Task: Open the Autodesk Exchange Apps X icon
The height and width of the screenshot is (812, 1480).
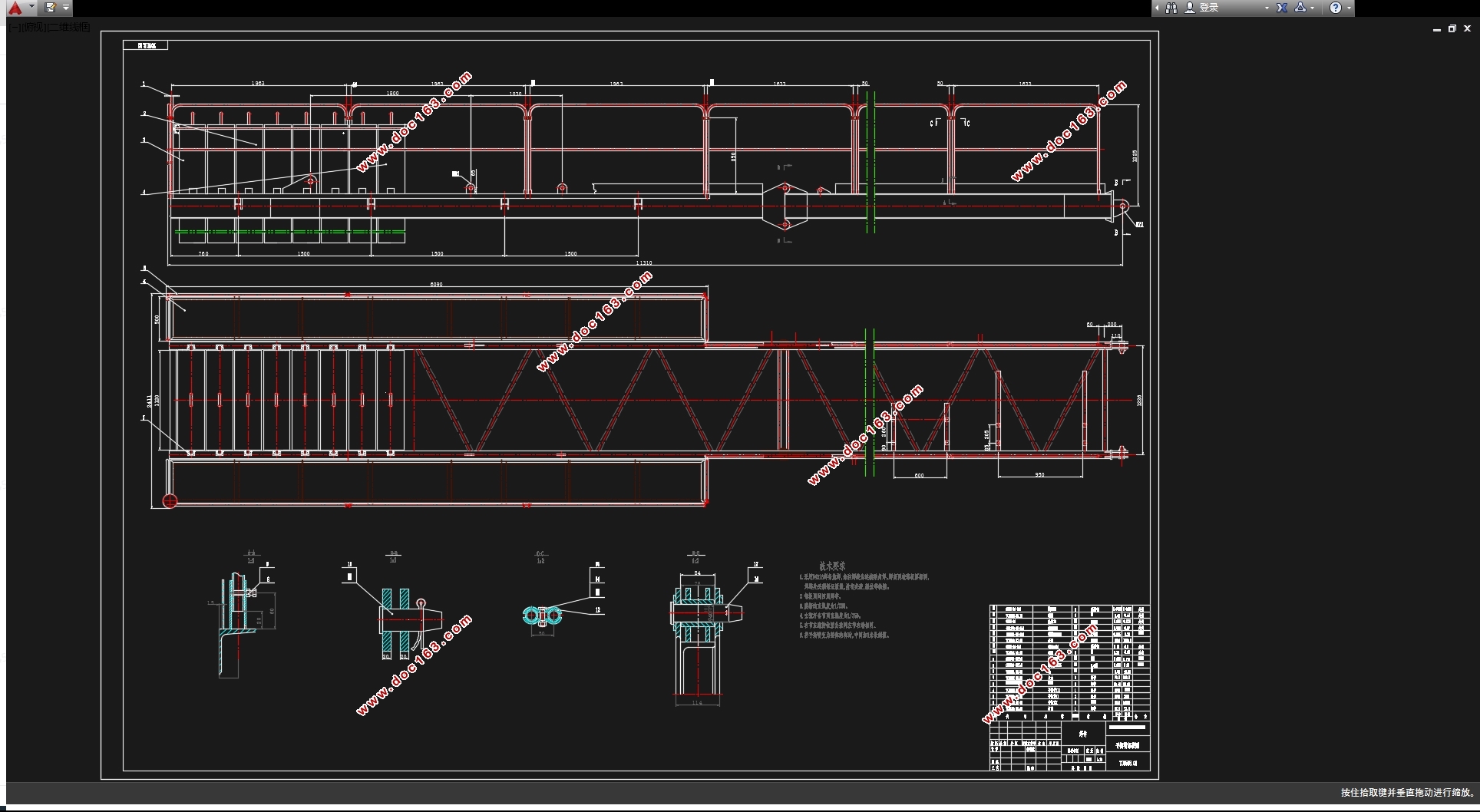Action: 1282,8
